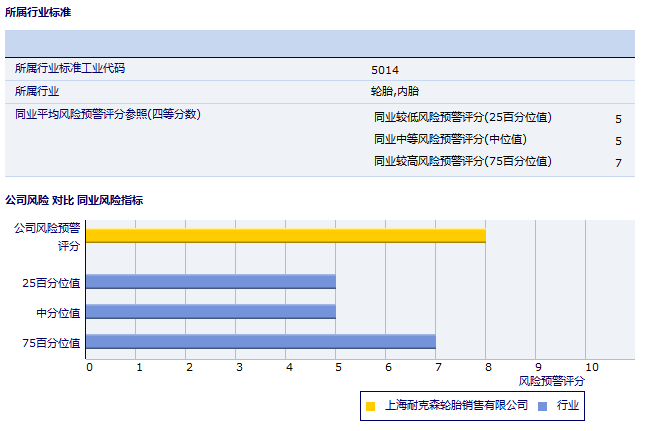Click the industry code value 5014
Viewport: 663px width, 431px height.
385,70
